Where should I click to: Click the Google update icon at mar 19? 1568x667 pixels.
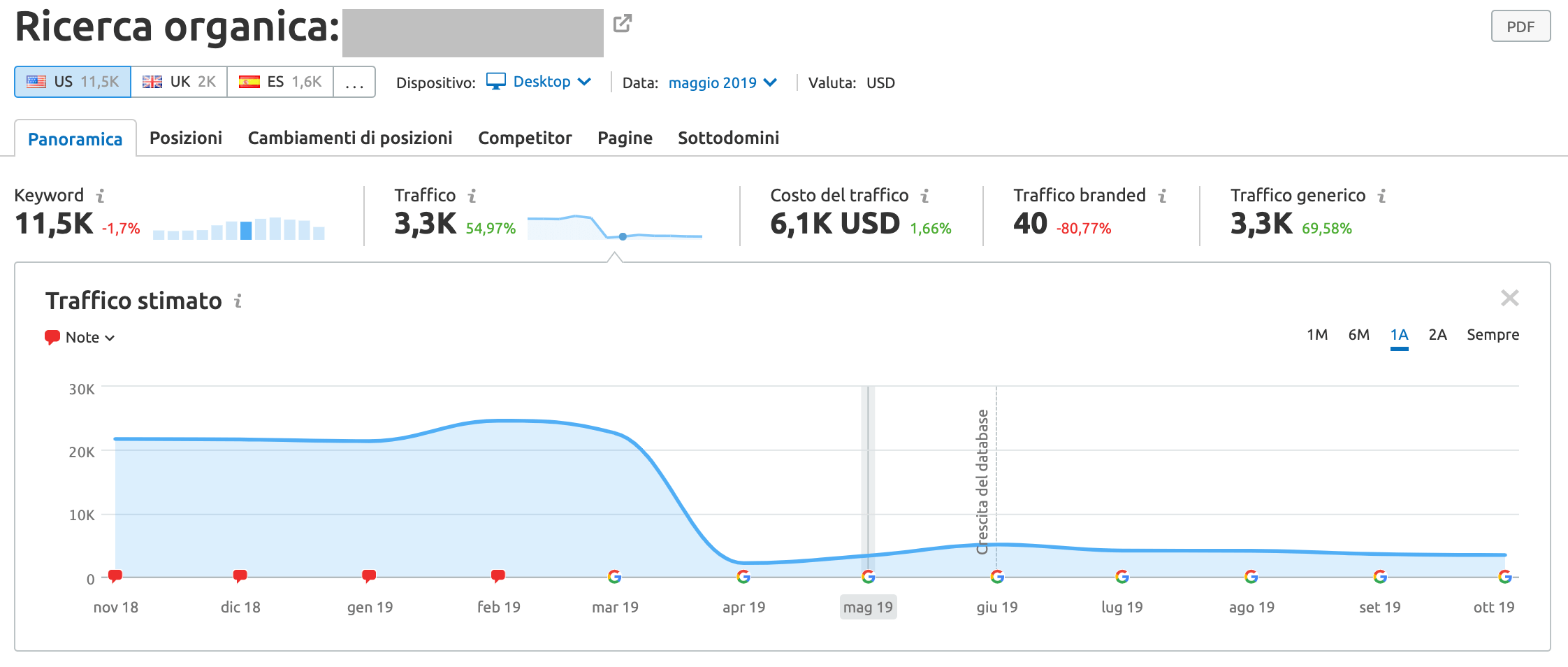(x=615, y=577)
